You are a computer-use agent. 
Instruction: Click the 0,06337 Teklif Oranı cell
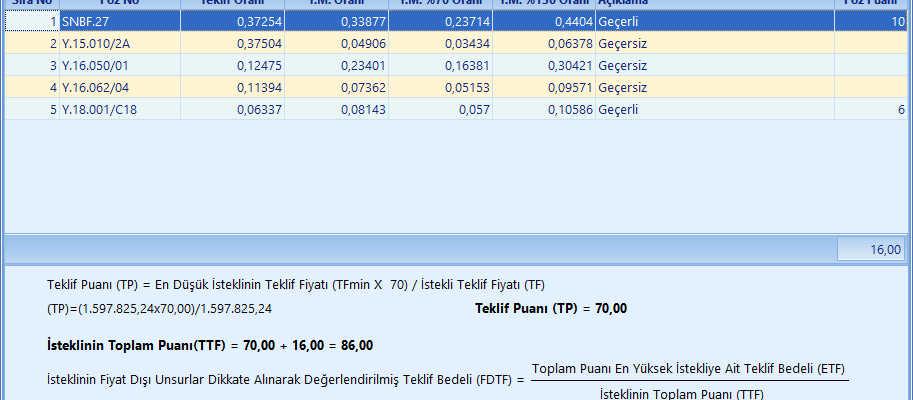pos(232,109)
